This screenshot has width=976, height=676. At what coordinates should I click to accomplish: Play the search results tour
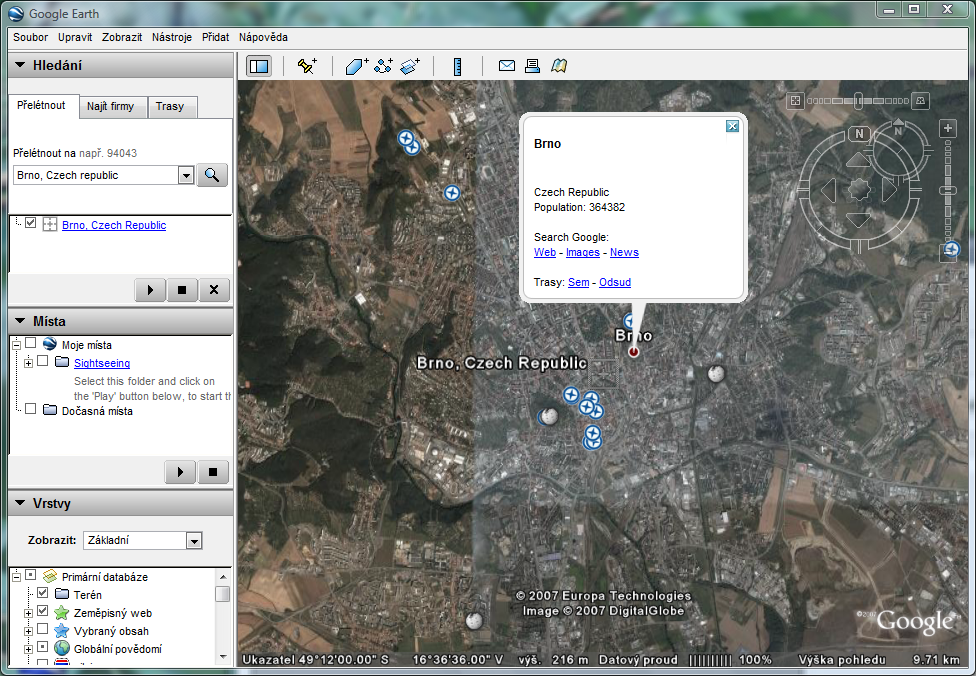point(150,290)
